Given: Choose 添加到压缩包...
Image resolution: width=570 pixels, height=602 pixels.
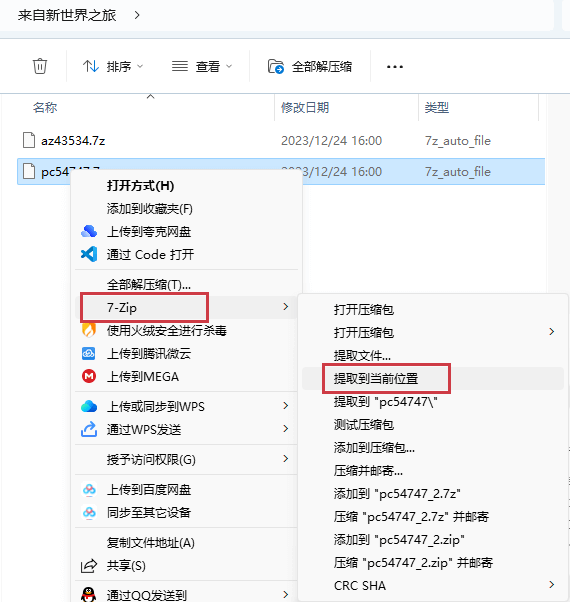Looking at the screenshot, I should tap(374, 448).
